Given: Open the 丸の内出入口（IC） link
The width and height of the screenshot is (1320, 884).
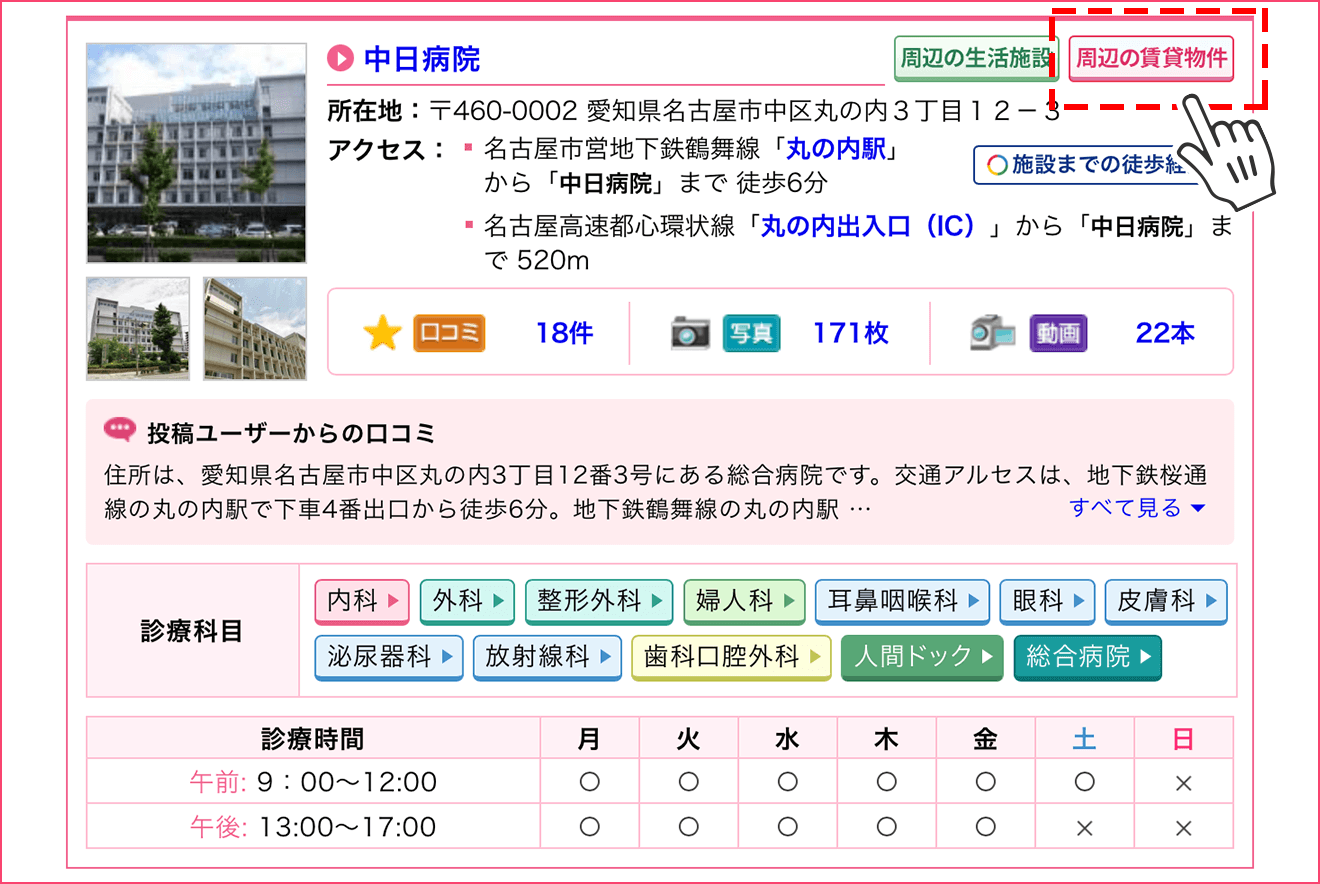Looking at the screenshot, I should click(868, 226).
